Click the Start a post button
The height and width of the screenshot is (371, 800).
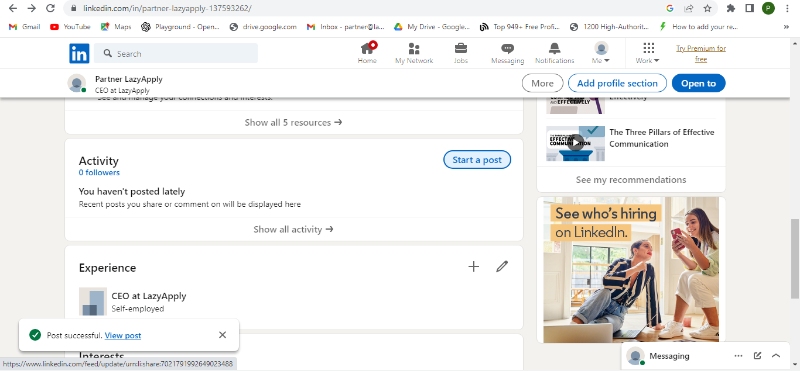point(477,160)
